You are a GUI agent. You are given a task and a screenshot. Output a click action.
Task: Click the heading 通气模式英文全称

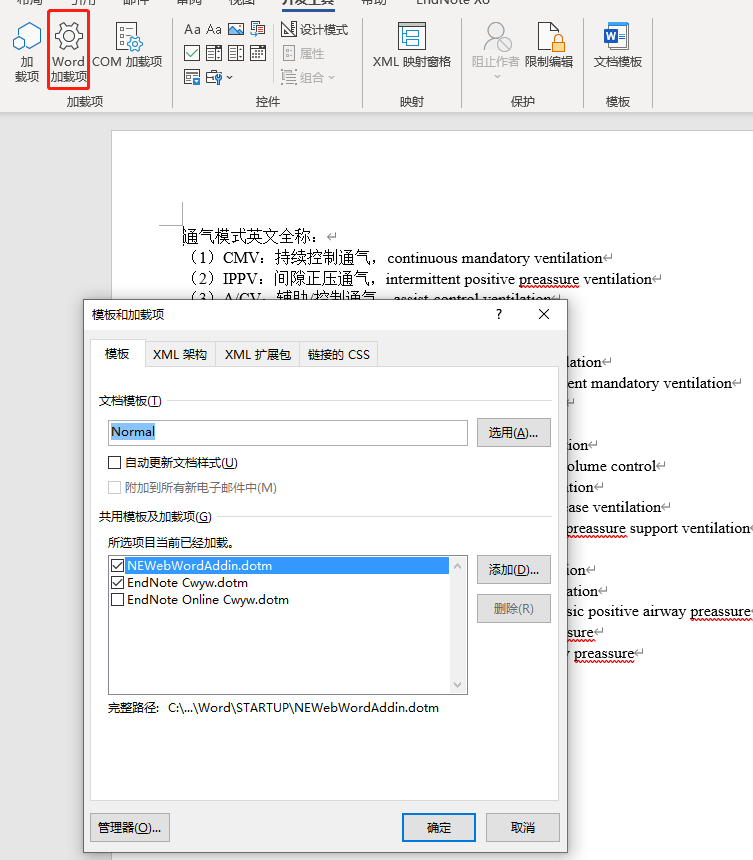[250, 236]
